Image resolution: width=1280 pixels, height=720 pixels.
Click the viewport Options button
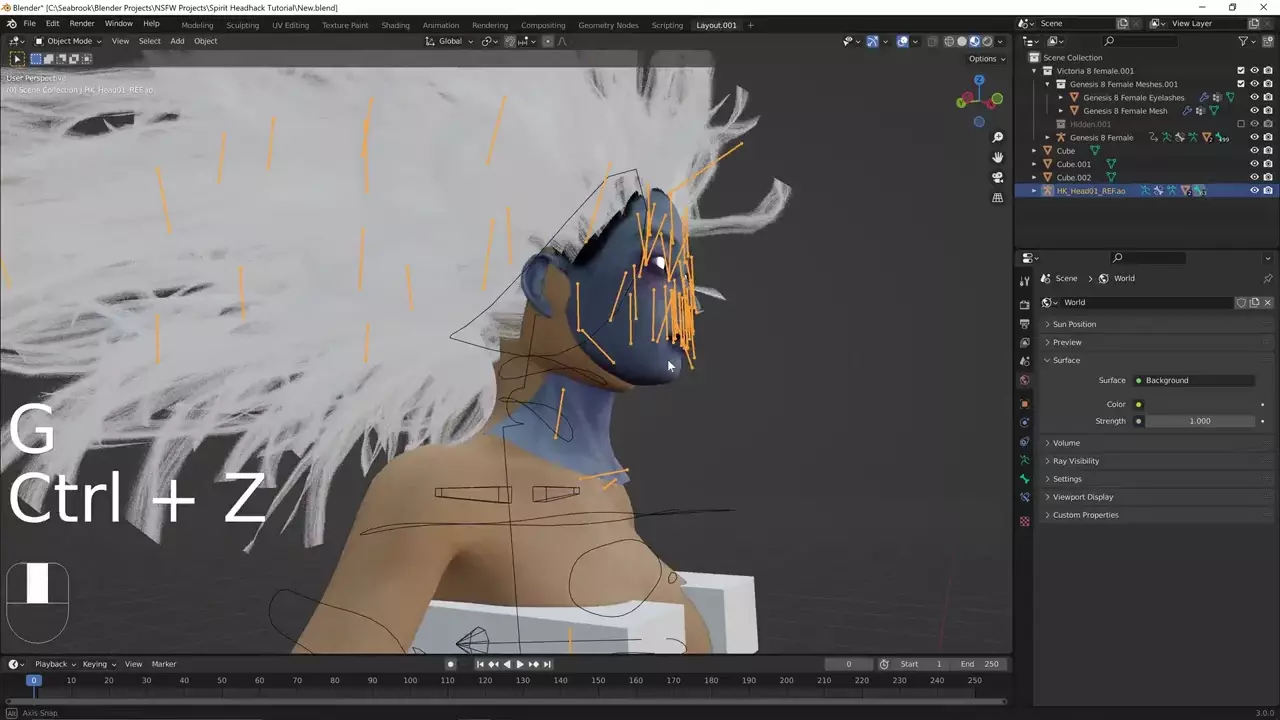coord(985,59)
